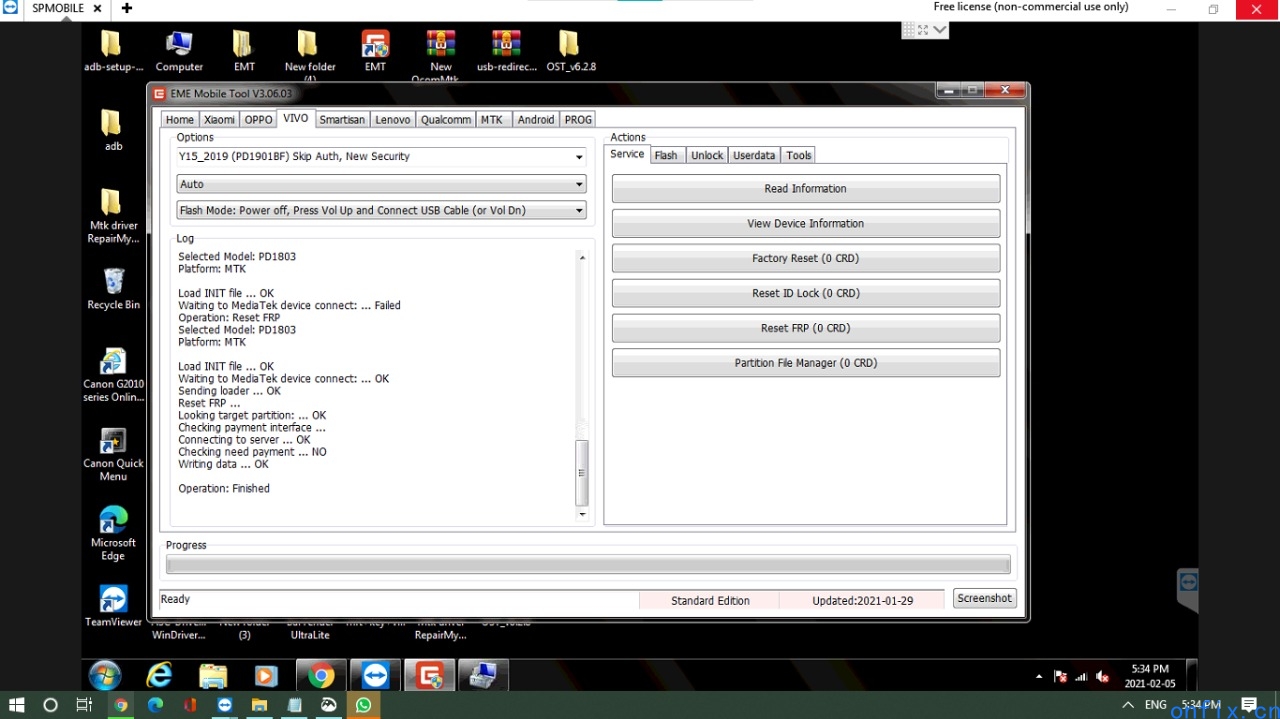Expand the TeamViewer toolbar chevron at top

[939, 30]
